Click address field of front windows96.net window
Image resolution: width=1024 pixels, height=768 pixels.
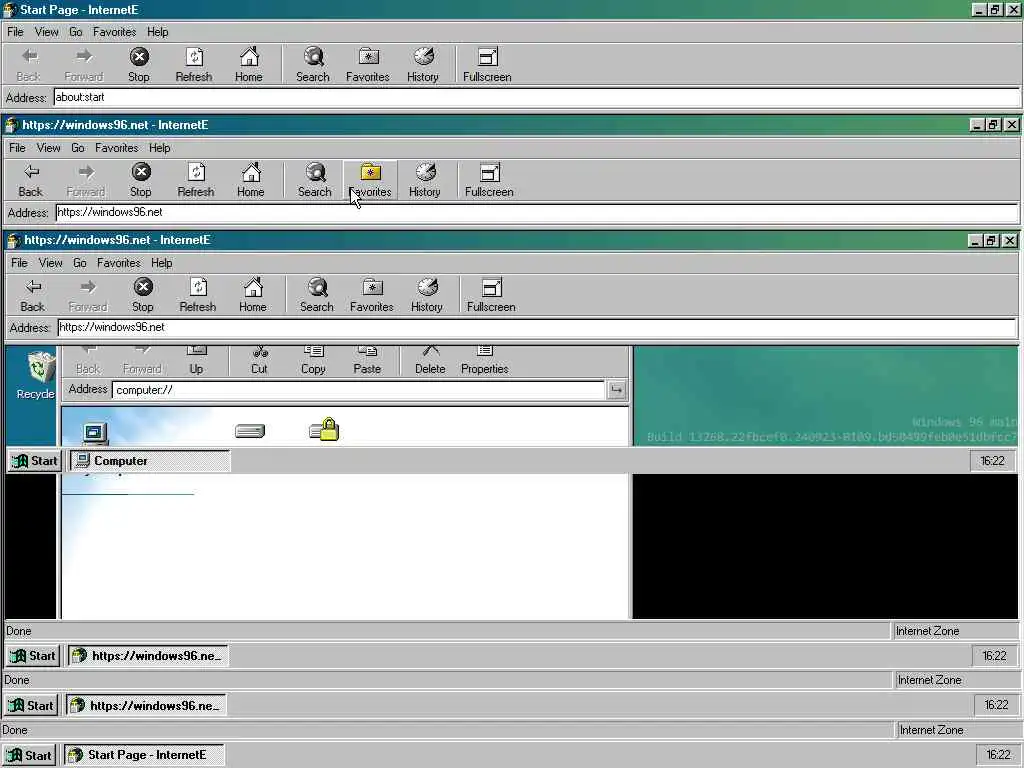537,327
